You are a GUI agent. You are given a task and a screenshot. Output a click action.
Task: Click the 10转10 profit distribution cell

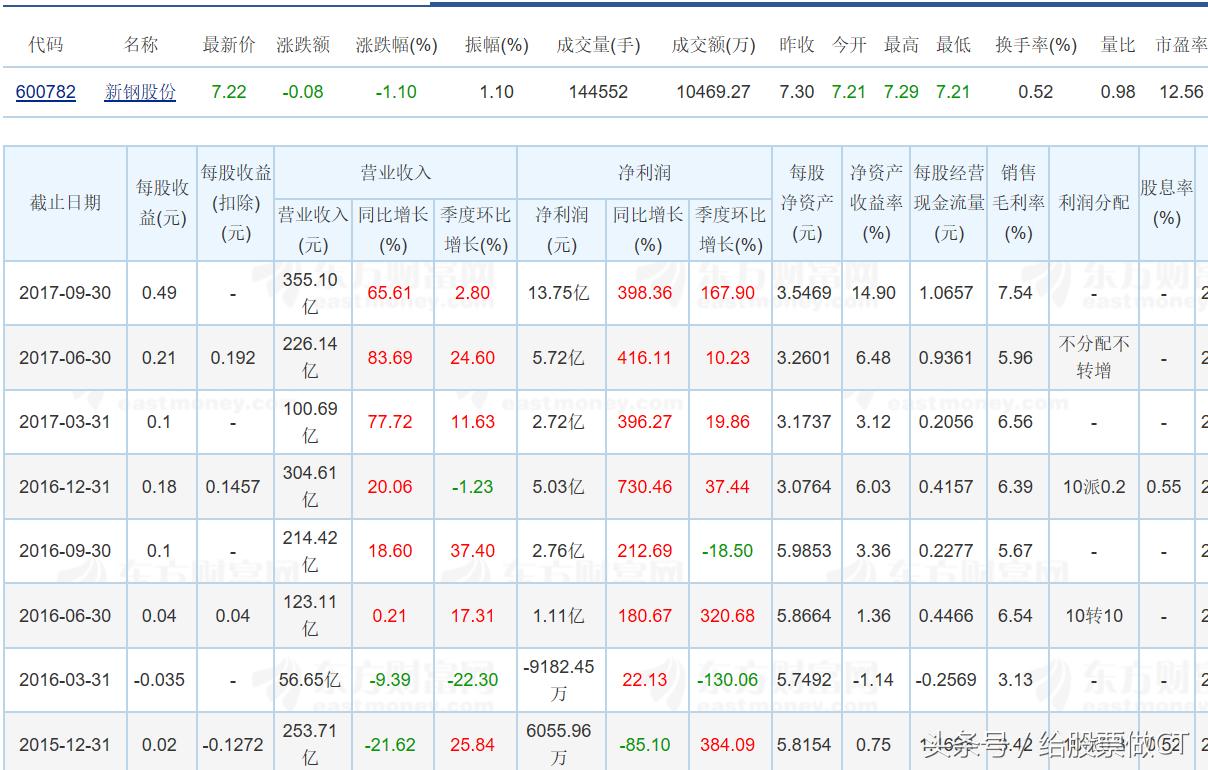click(1094, 615)
